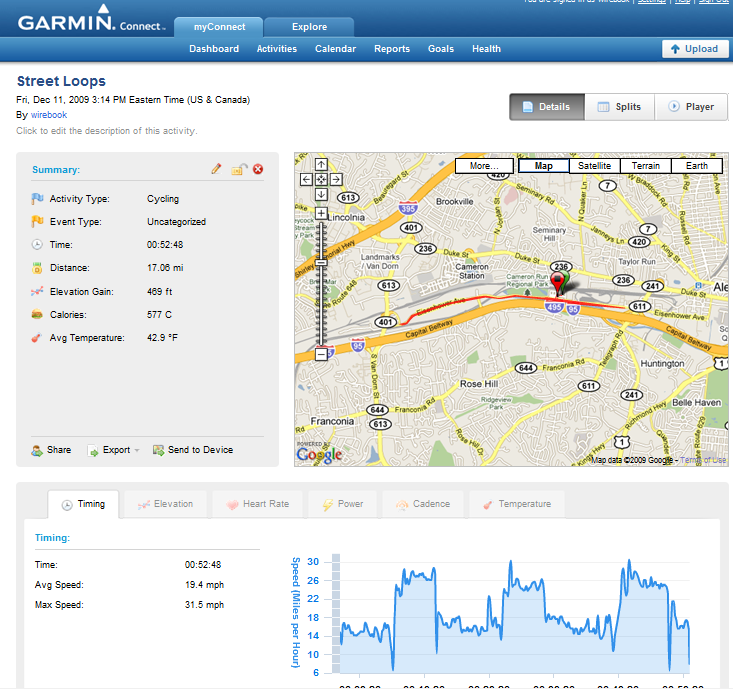The height and width of the screenshot is (690, 733).
Task: Open the map Terms of Use link
Action: tap(703, 460)
